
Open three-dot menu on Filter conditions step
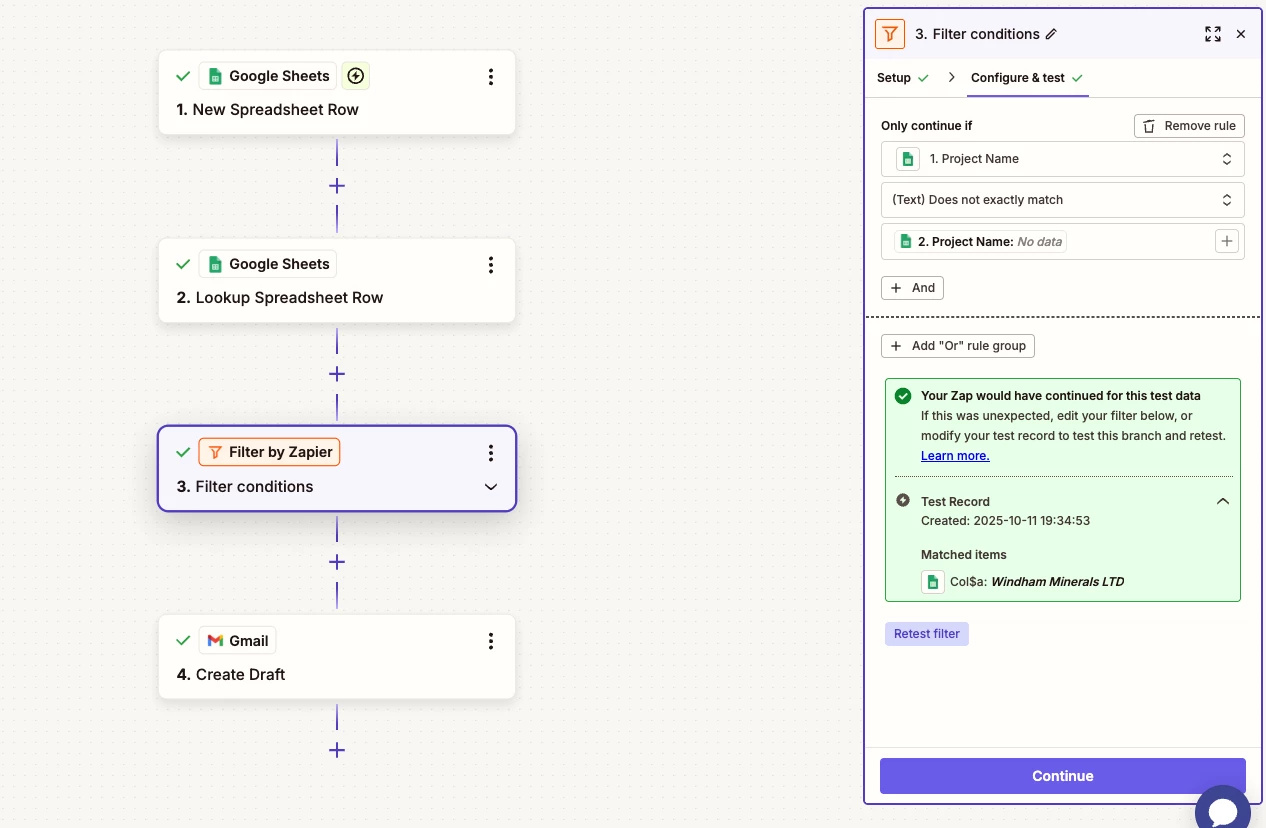(x=491, y=453)
